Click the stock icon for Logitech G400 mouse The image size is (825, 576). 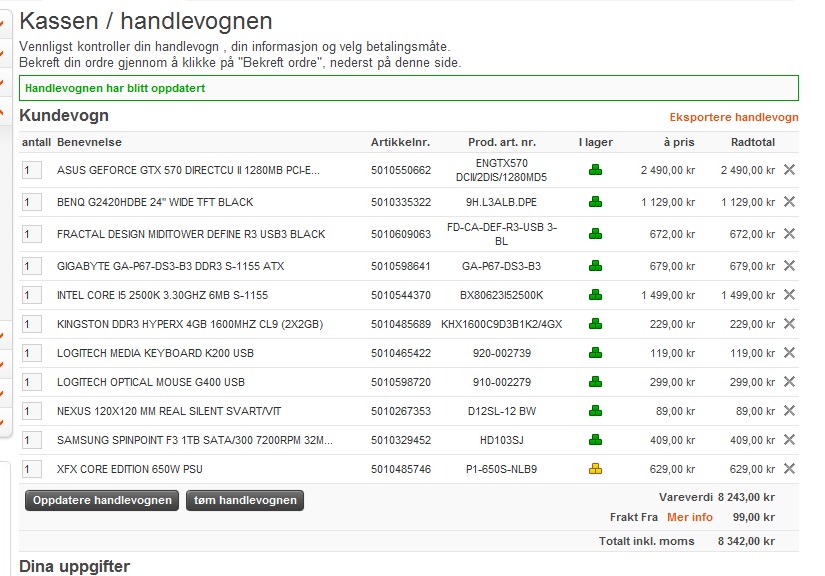pos(595,382)
